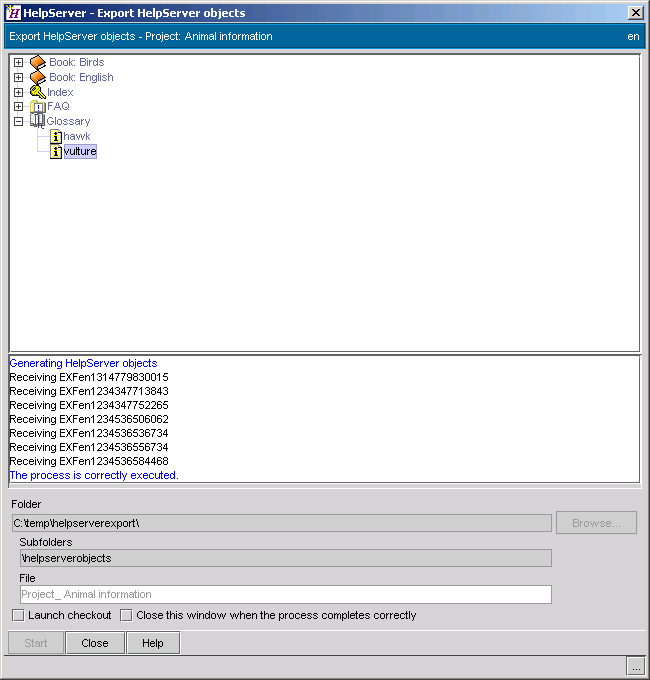The image size is (650, 680).
Task: Click the 'en' language indicator in header
Action: (633, 36)
